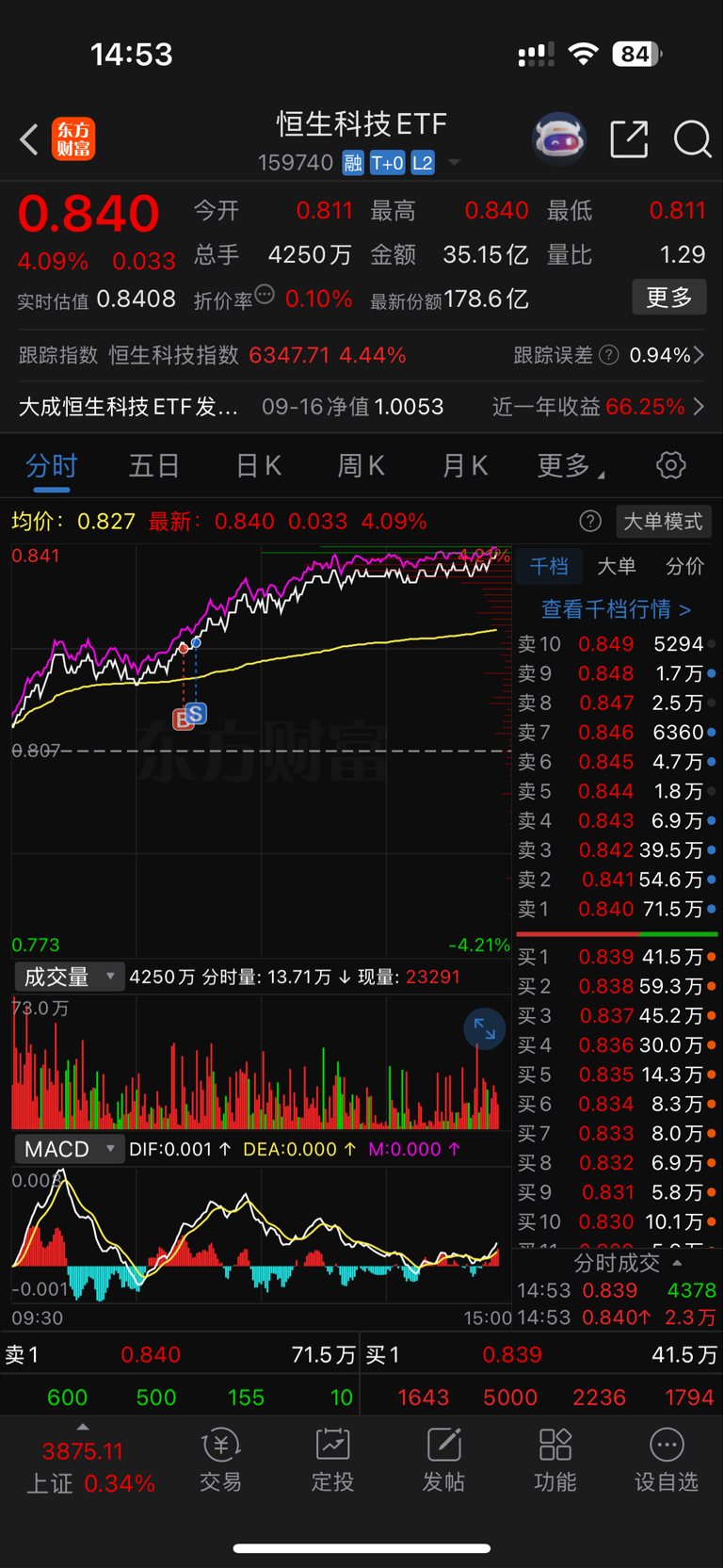Tap the 买10 0.830 10.1万 row
The image size is (724, 1568).
(x=617, y=1221)
